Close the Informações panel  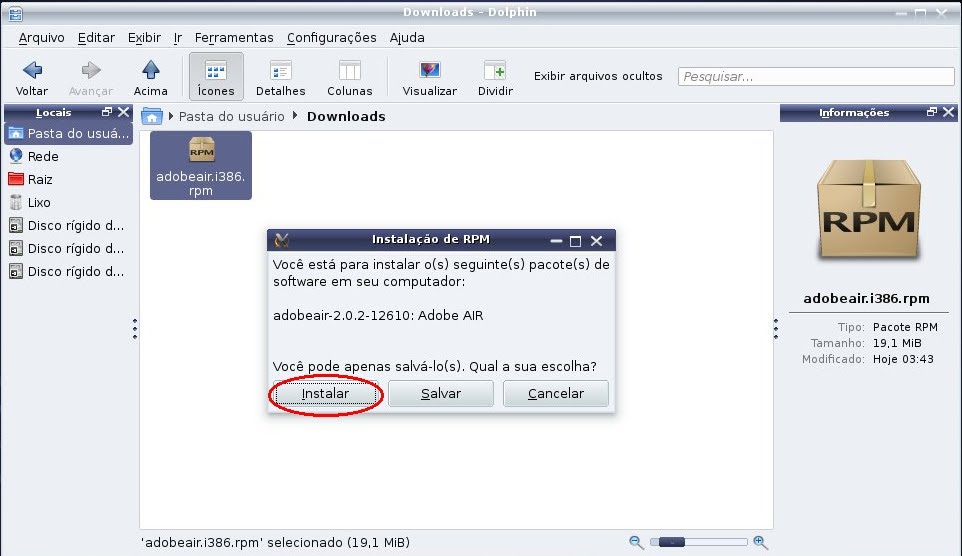949,112
